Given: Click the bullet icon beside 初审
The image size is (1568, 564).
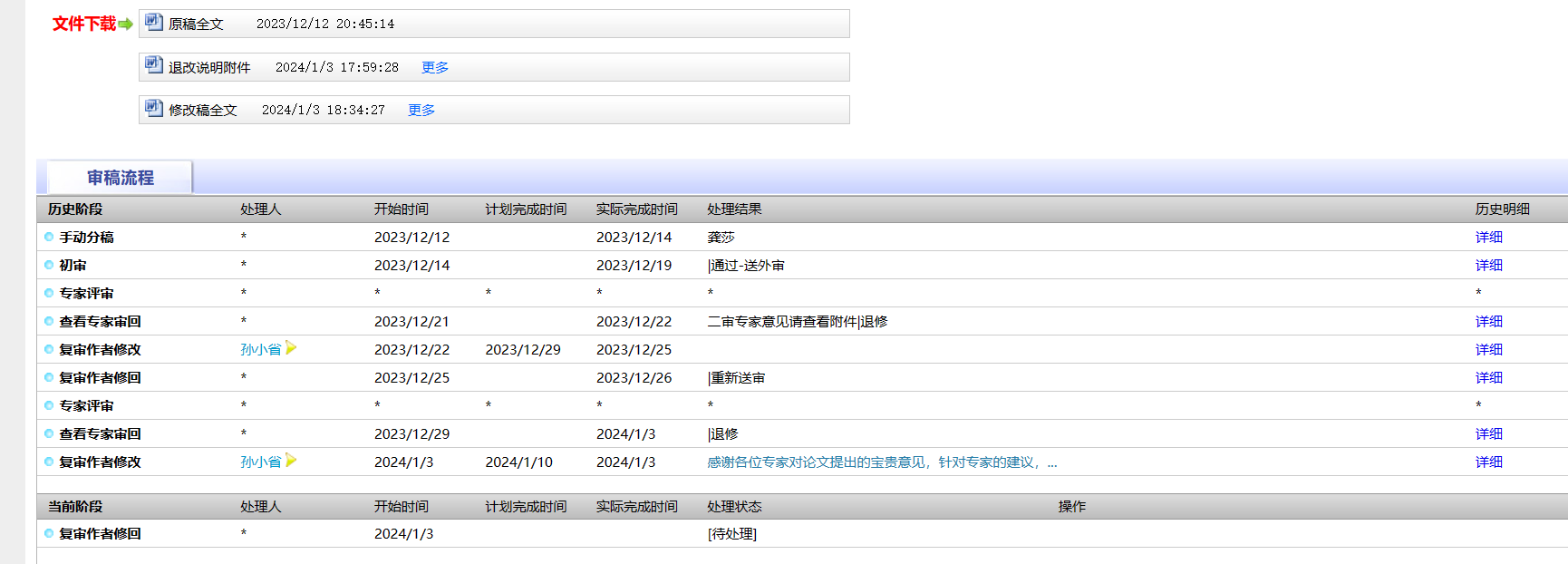Looking at the screenshot, I should [x=49, y=266].
